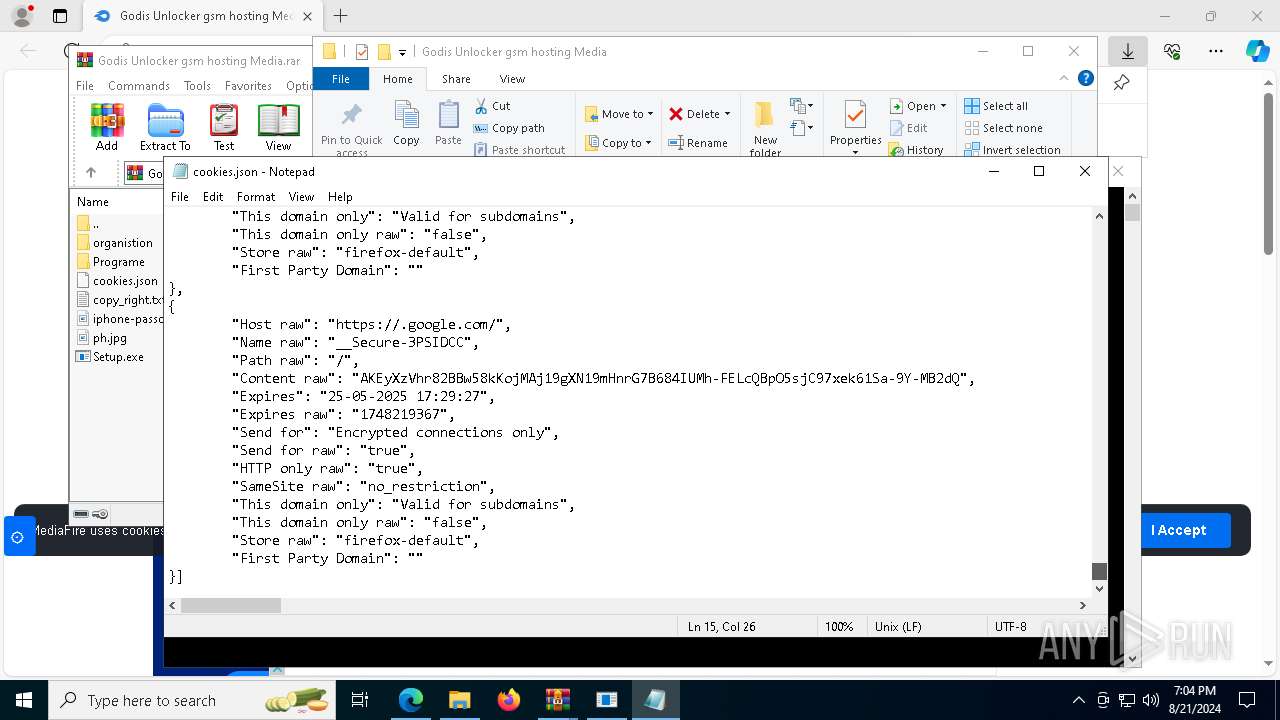Click Edit in Explorer ribbon

click(x=908, y=128)
